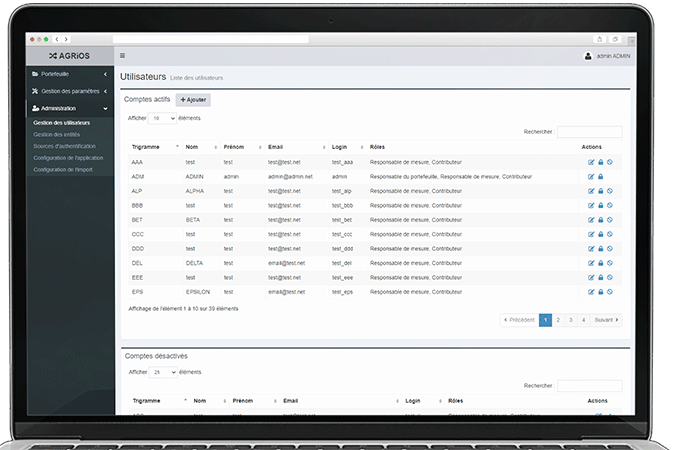Screen dimensions: 675x450
Task: Click the hamburger menu toggle icon
Action: (x=122, y=56)
